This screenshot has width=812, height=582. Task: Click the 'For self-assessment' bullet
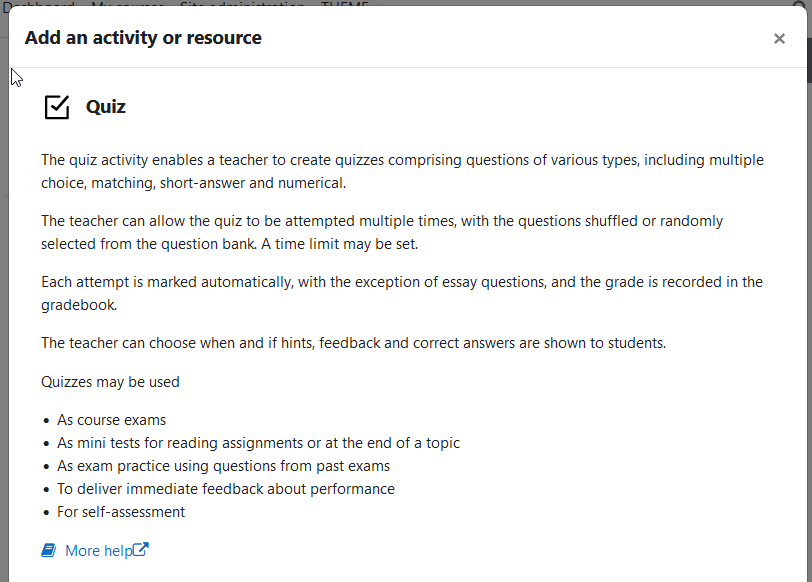121,512
